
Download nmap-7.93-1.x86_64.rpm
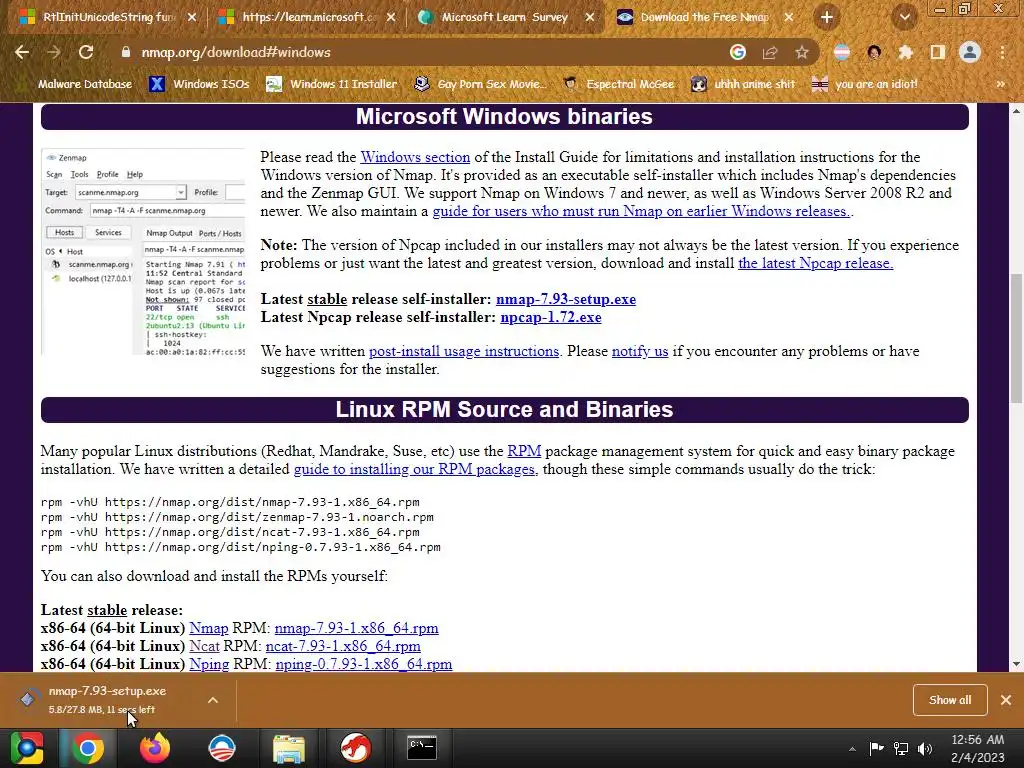[356, 628]
